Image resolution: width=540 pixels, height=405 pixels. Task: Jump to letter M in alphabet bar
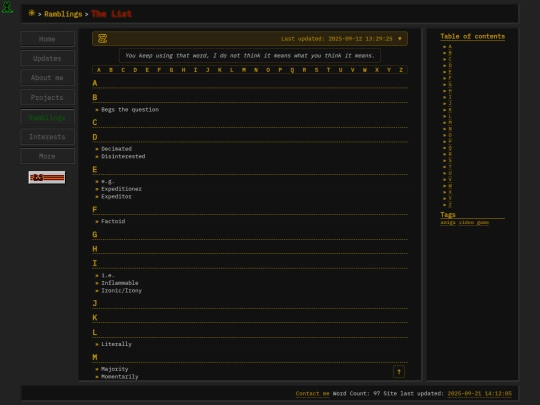[244, 70]
